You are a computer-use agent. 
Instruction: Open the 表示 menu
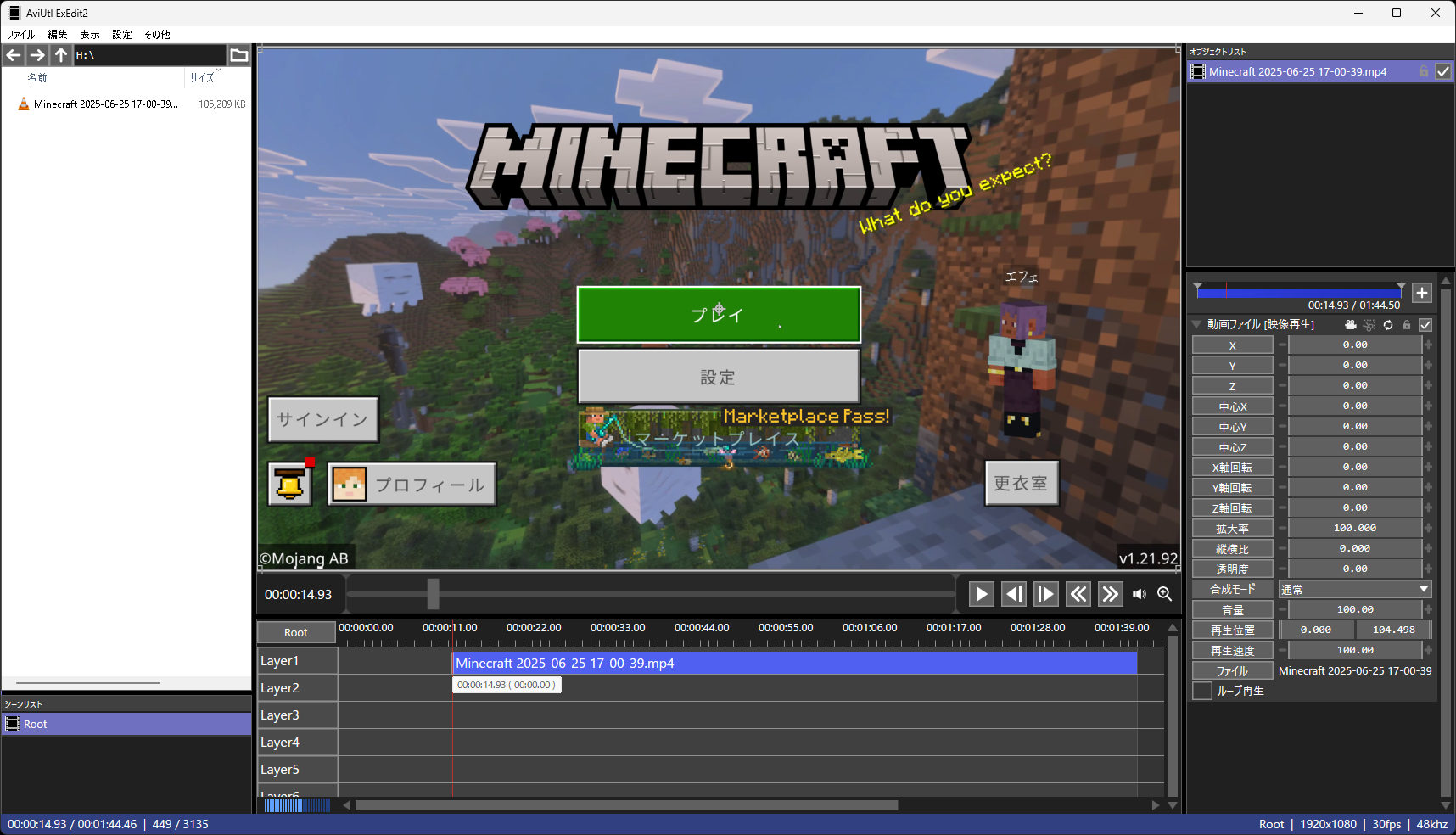90,35
